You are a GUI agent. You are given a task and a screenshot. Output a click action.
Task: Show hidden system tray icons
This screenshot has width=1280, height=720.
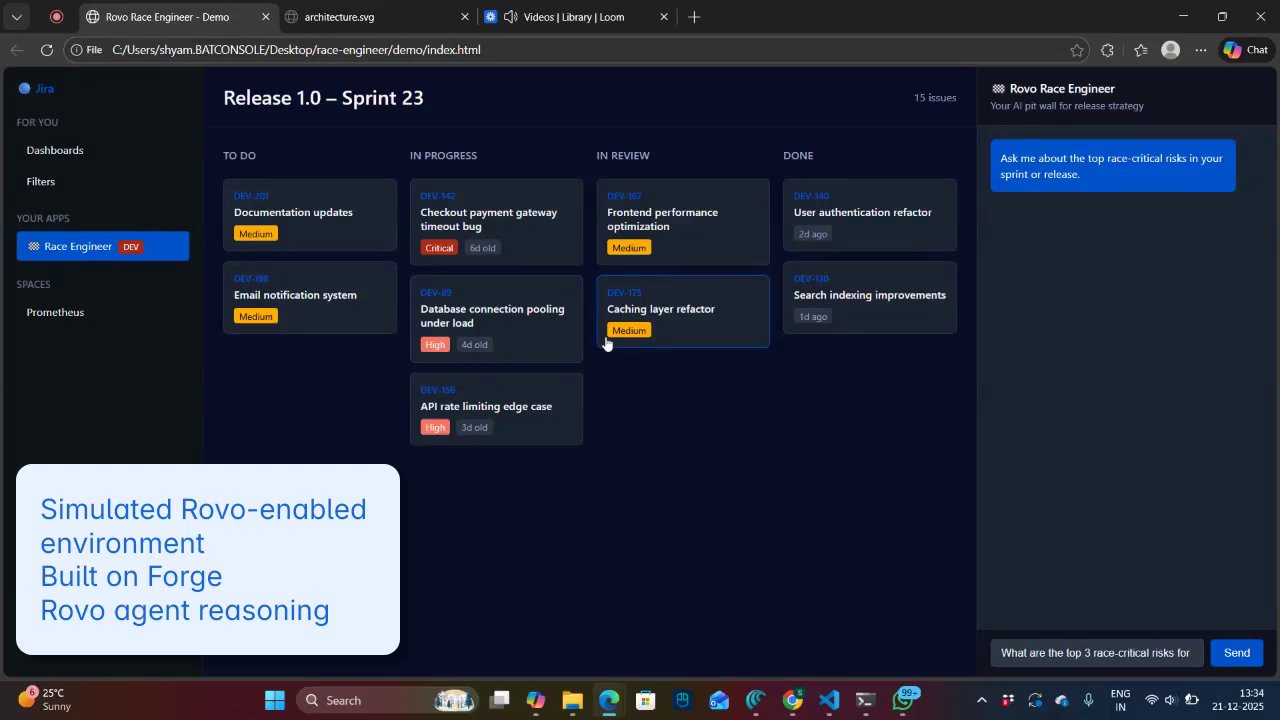[x=981, y=700]
